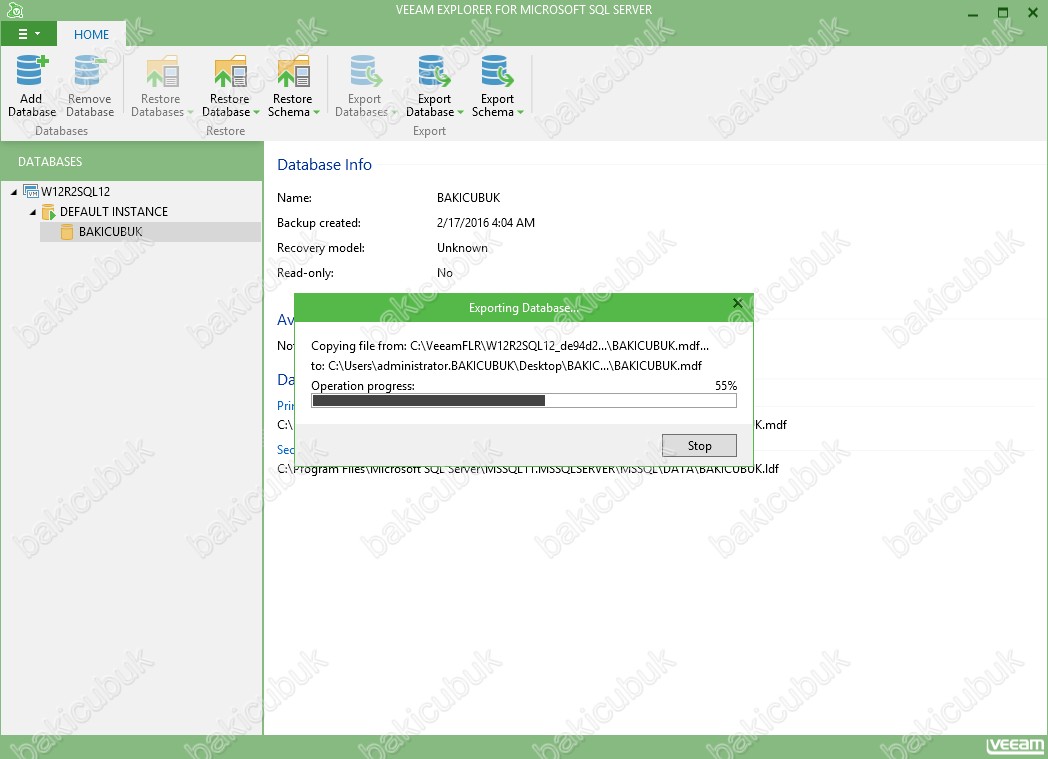Minimize the Veeam Explorer window
Image resolution: width=1048 pixels, height=759 pixels.
click(973, 13)
